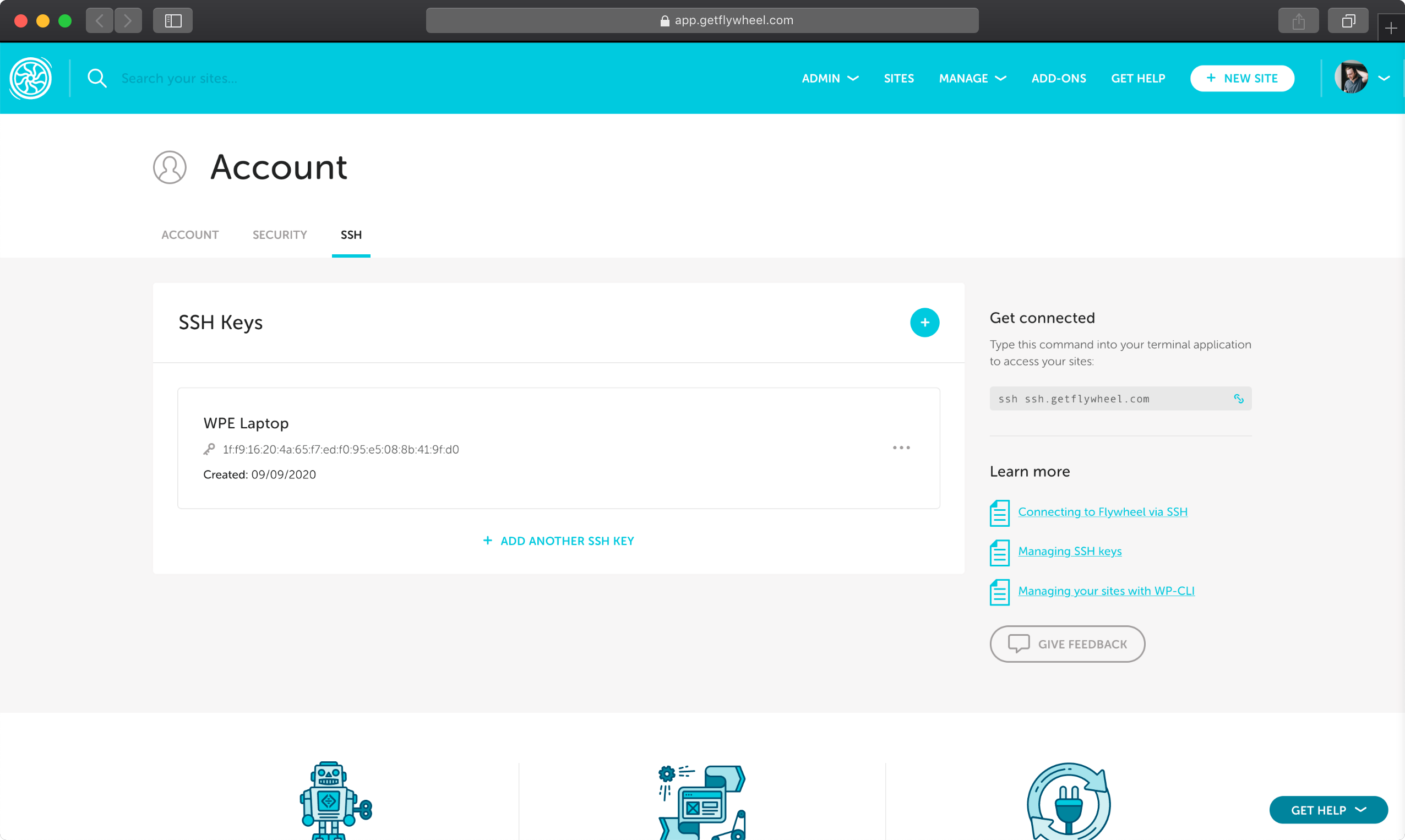The image size is (1405, 840).
Task: Click ADD ANOTHER SSH KEY
Action: (558, 541)
